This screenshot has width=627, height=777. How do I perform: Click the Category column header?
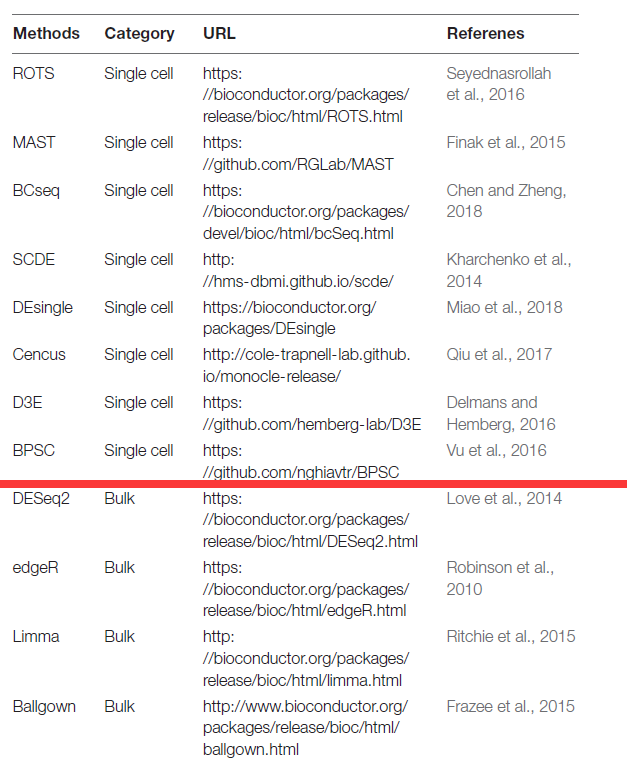point(139,33)
